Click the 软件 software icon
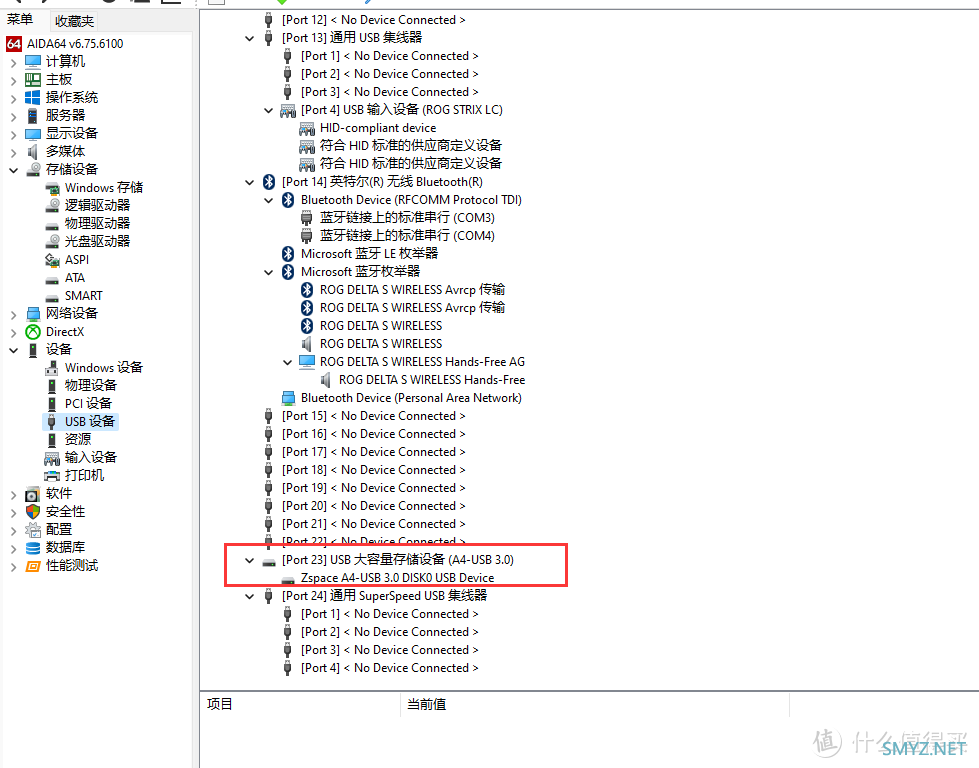This screenshot has height=768, width=979. (32, 494)
